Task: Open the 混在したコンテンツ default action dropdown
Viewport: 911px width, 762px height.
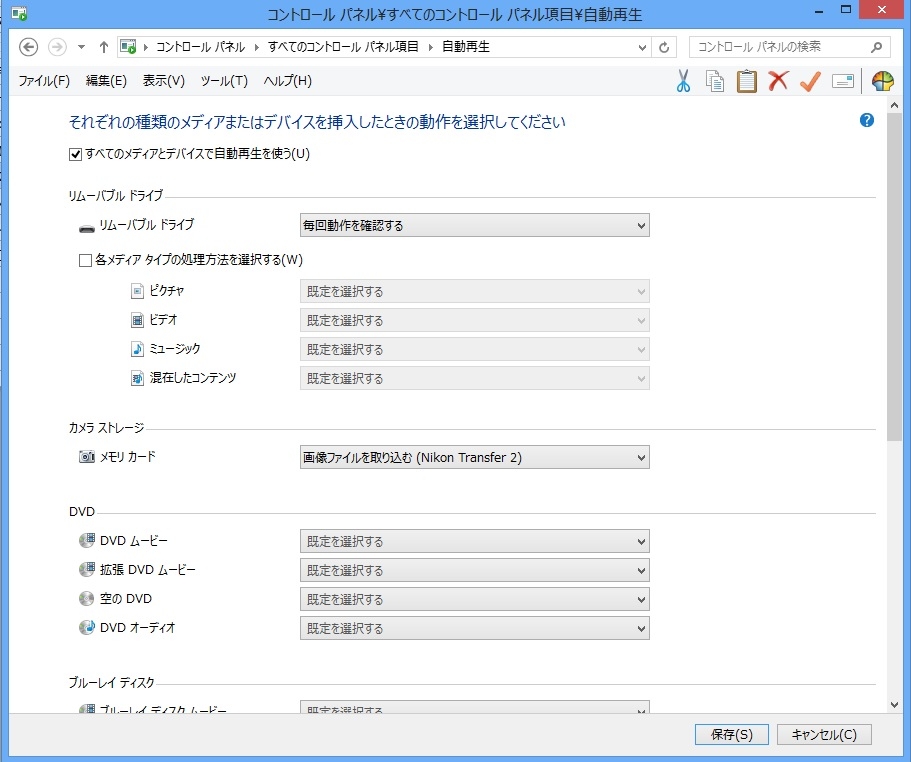Action: tap(475, 379)
